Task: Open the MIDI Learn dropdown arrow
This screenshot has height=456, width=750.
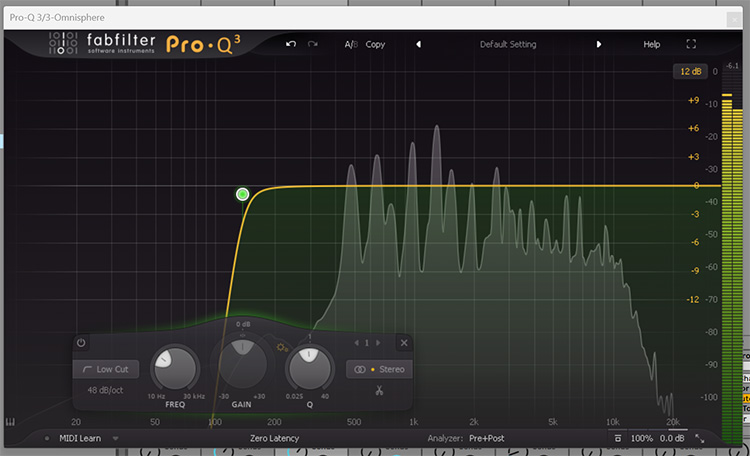Action: [115, 438]
